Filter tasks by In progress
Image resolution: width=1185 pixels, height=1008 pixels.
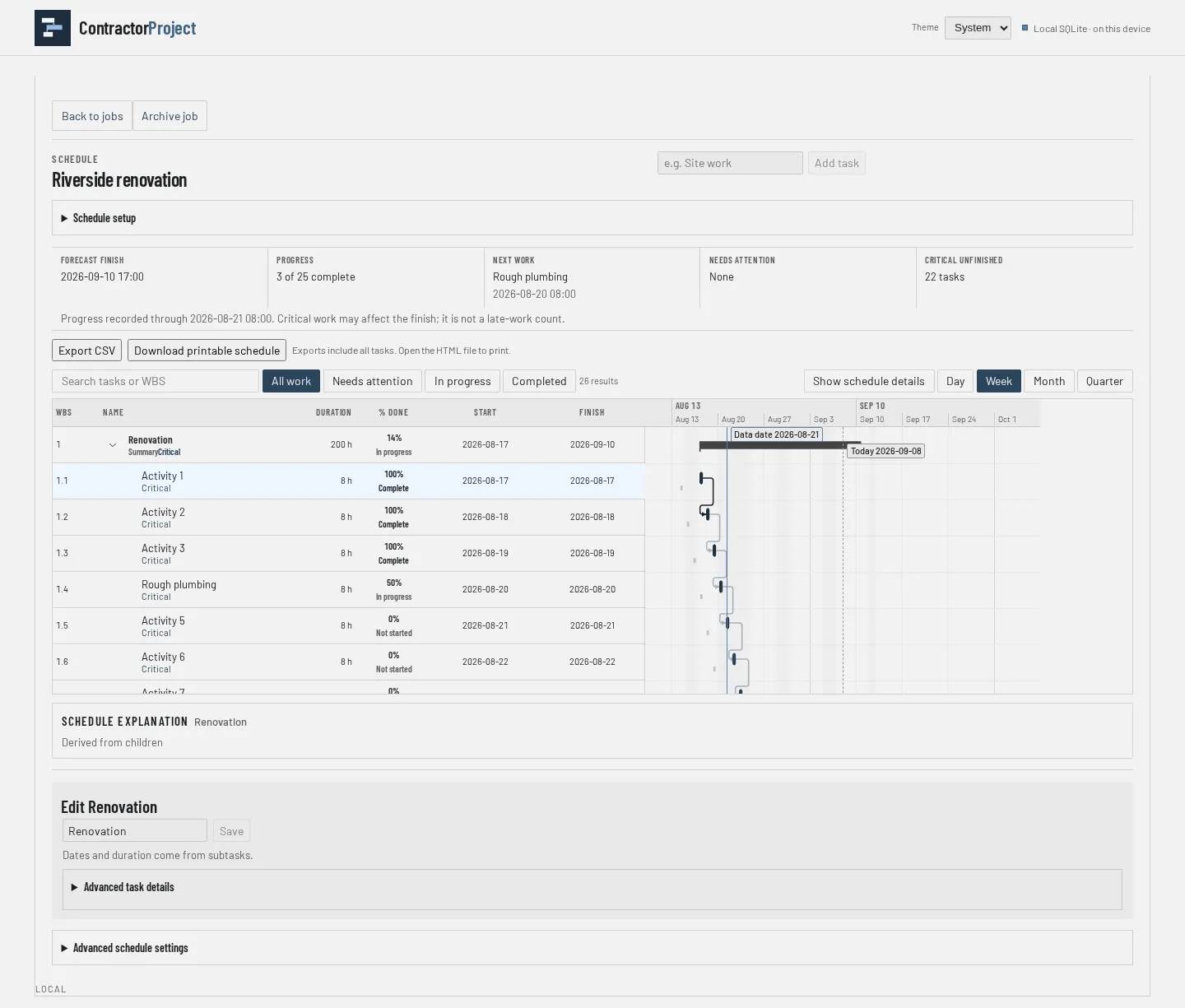click(x=462, y=381)
